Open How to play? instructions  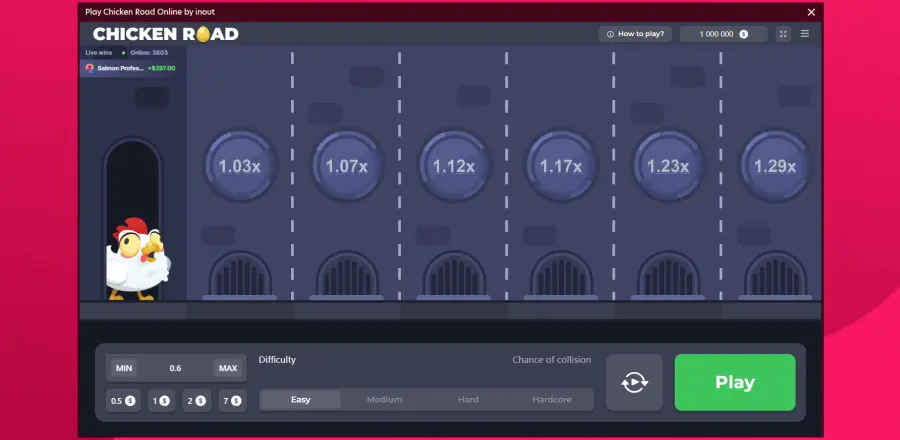635,34
